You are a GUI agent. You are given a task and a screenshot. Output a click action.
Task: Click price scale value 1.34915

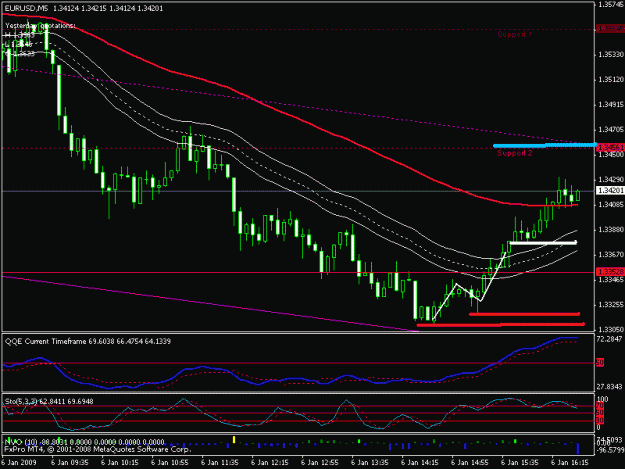coord(611,105)
